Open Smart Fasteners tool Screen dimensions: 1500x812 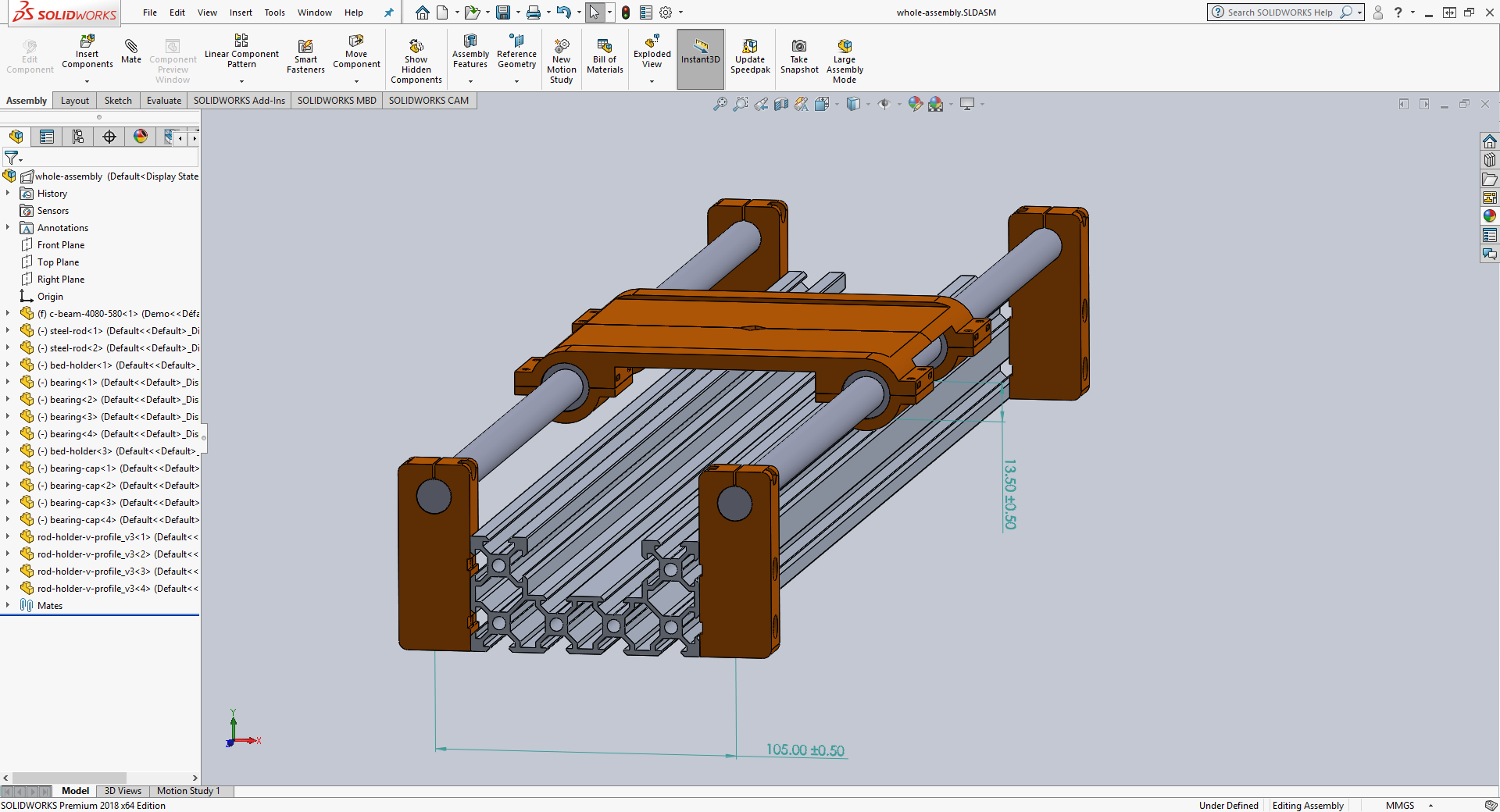[x=305, y=57]
